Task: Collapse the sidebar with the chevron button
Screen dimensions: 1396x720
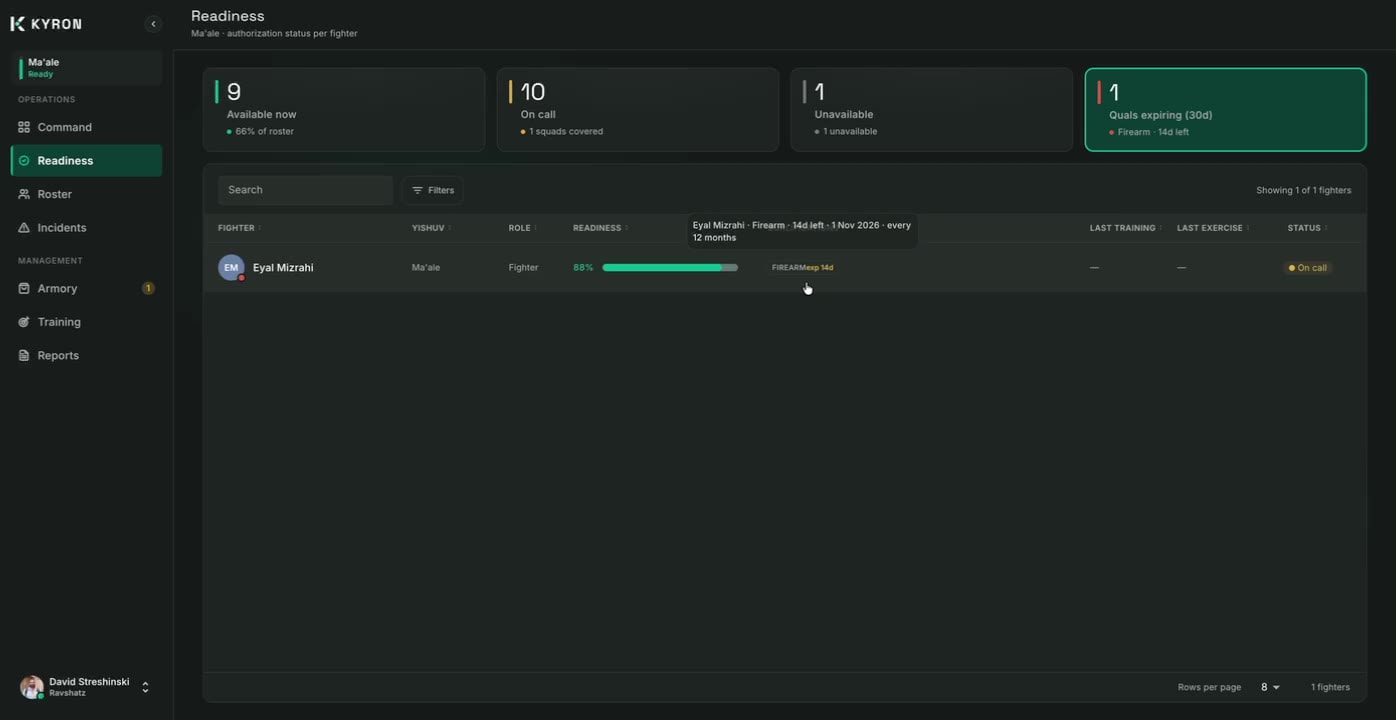Action: point(153,24)
